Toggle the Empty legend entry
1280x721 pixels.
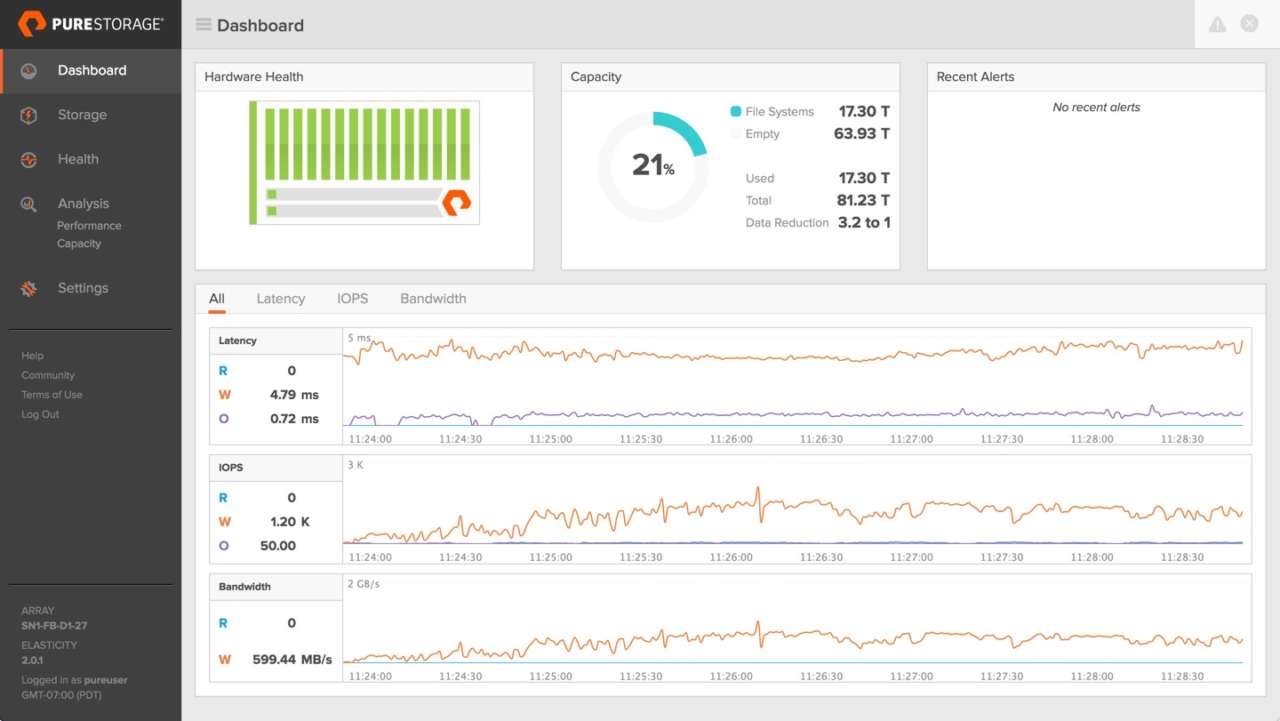tap(760, 133)
